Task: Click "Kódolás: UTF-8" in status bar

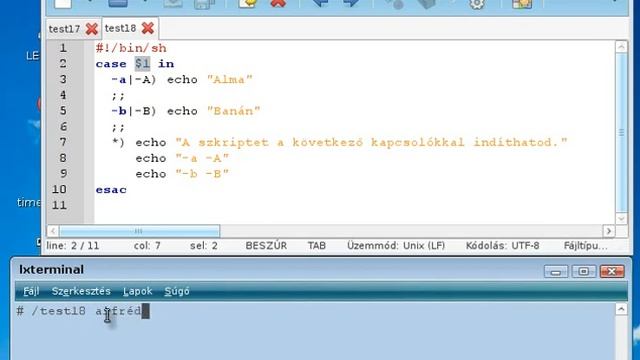Action: click(502, 246)
